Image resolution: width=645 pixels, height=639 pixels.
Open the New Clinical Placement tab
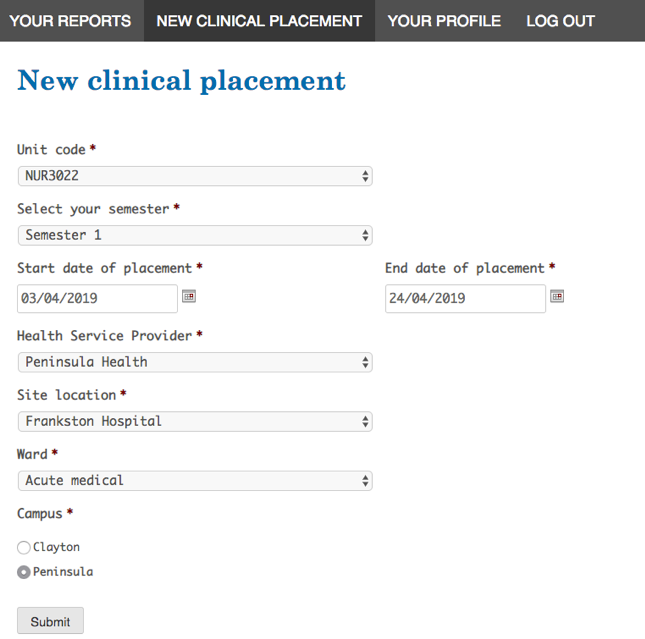pyautogui.click(x=259, y=21)
